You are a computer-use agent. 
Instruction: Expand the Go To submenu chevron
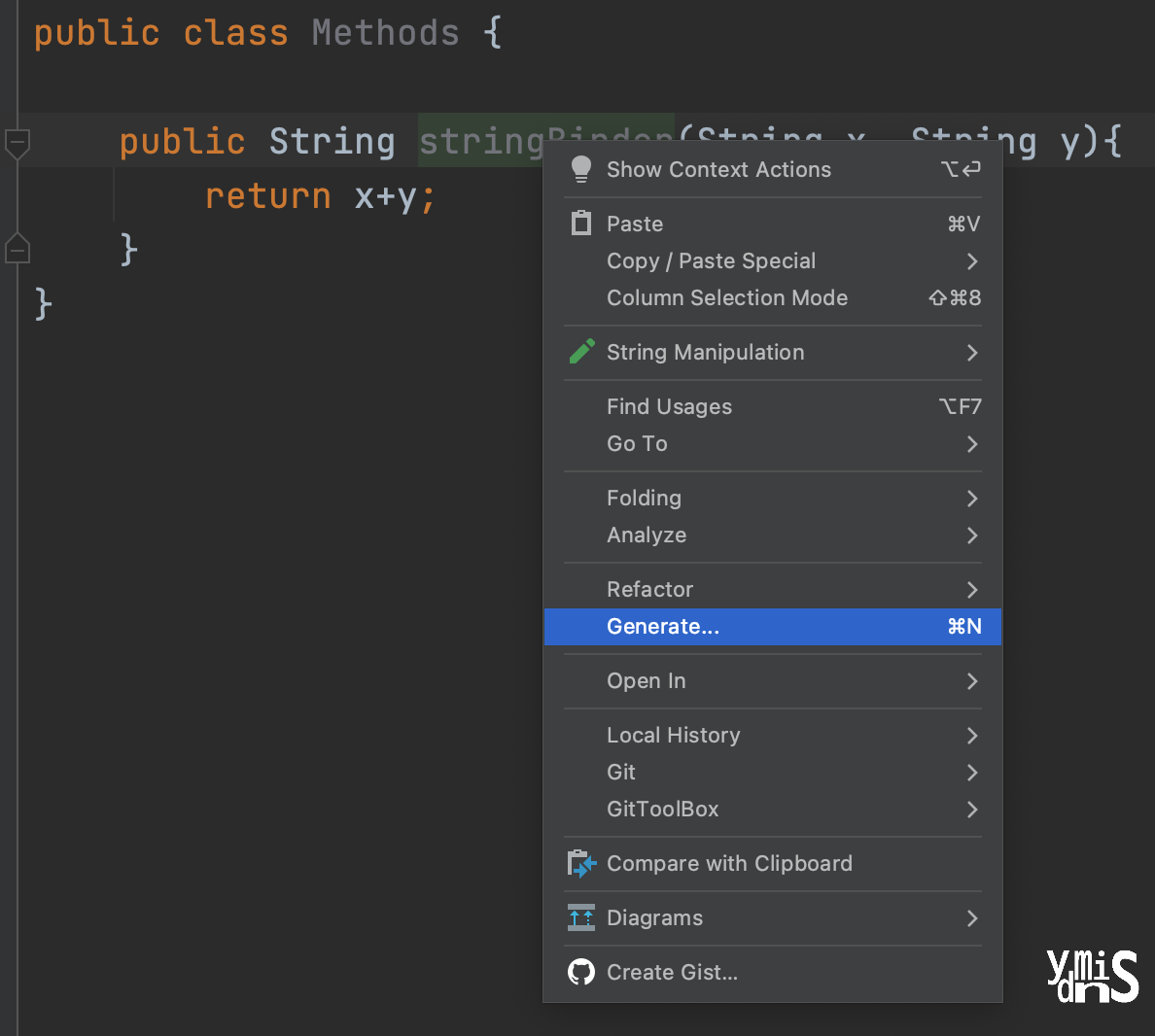pos(972,444)
